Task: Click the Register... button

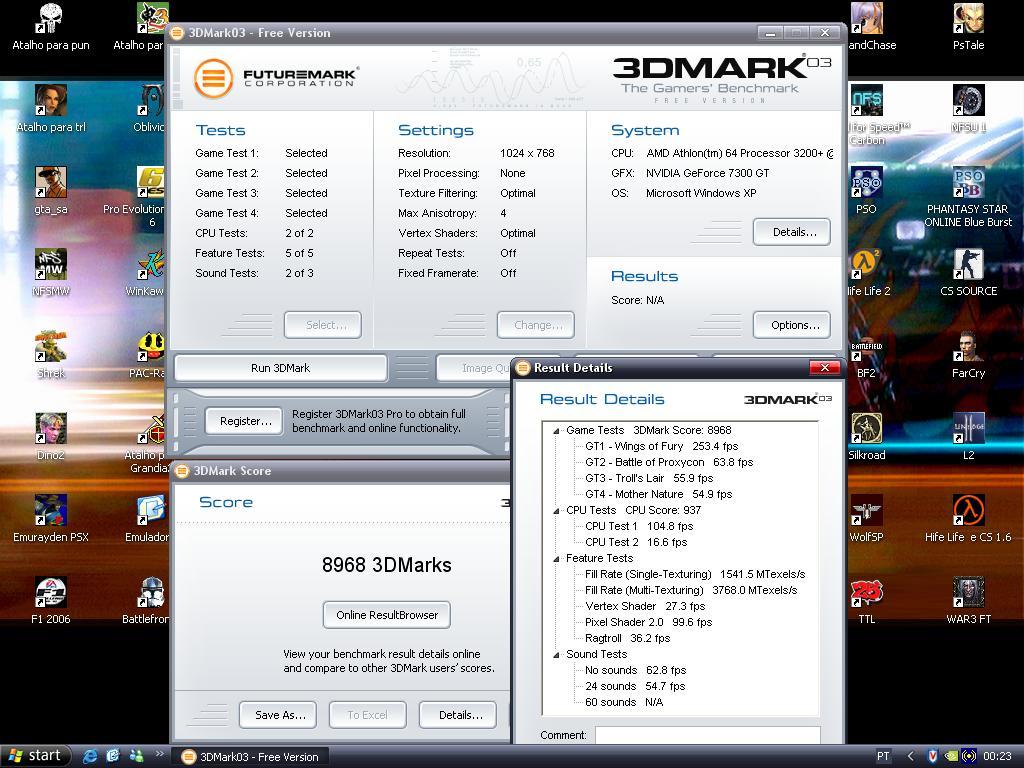Action: coord(244,421)
